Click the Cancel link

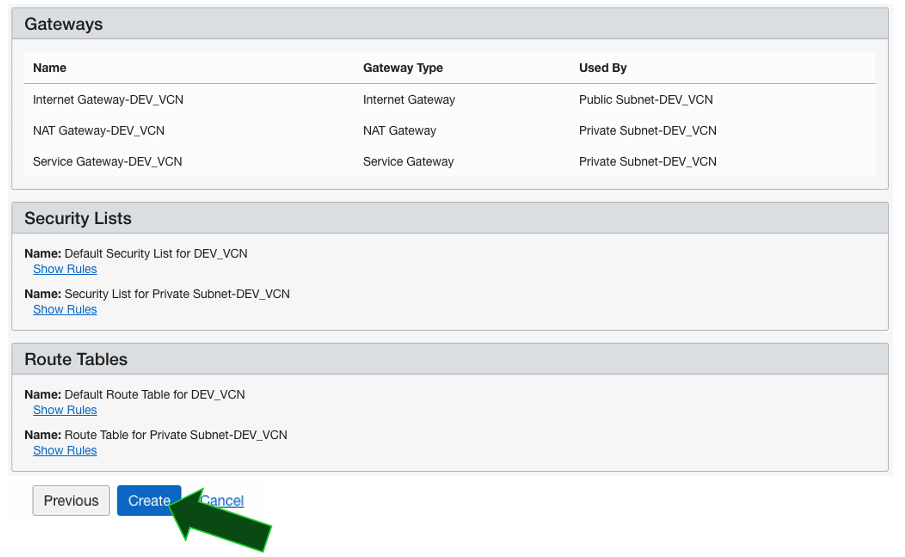223,501
